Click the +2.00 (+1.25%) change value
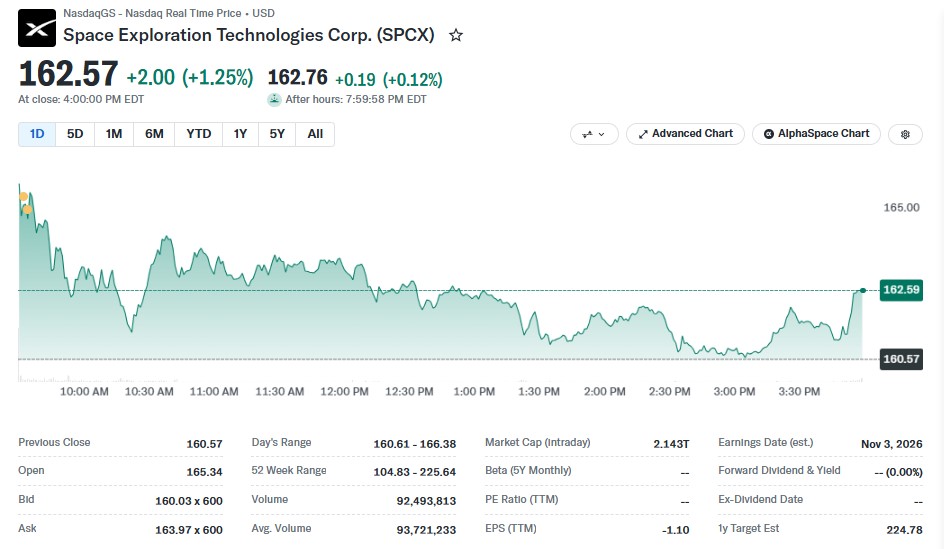The image size is (944, 549). tap(190, 78)
